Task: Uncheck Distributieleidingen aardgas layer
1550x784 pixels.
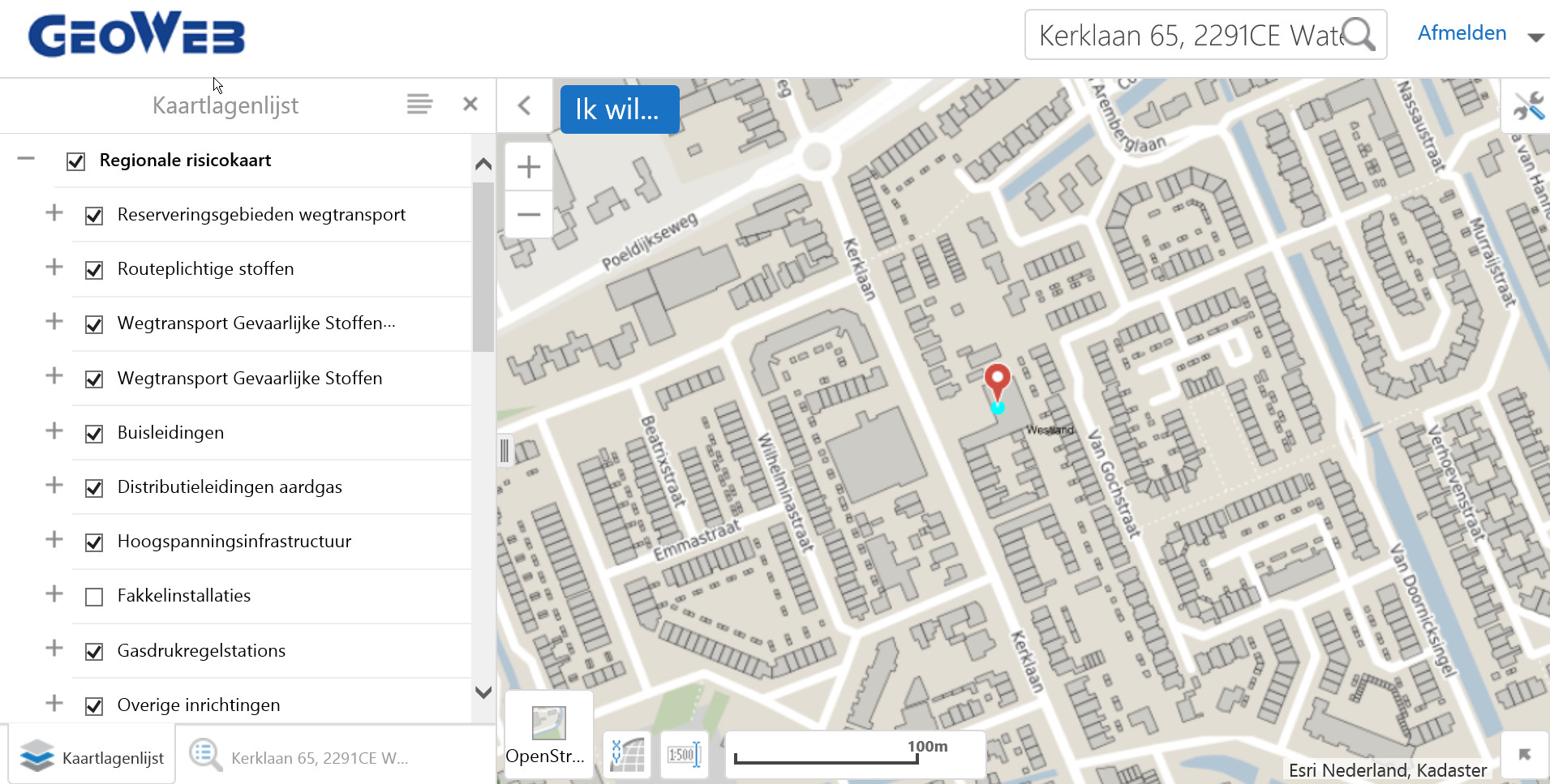Action: click(94, 488)
